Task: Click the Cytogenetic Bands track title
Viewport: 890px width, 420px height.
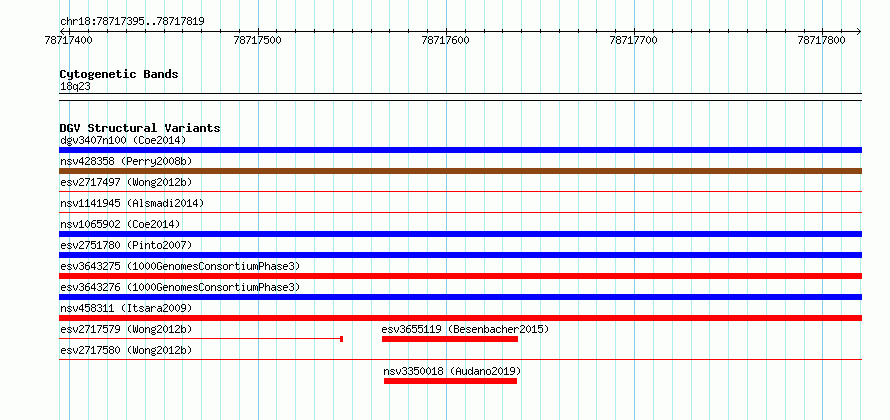Action: coord(119,74)
